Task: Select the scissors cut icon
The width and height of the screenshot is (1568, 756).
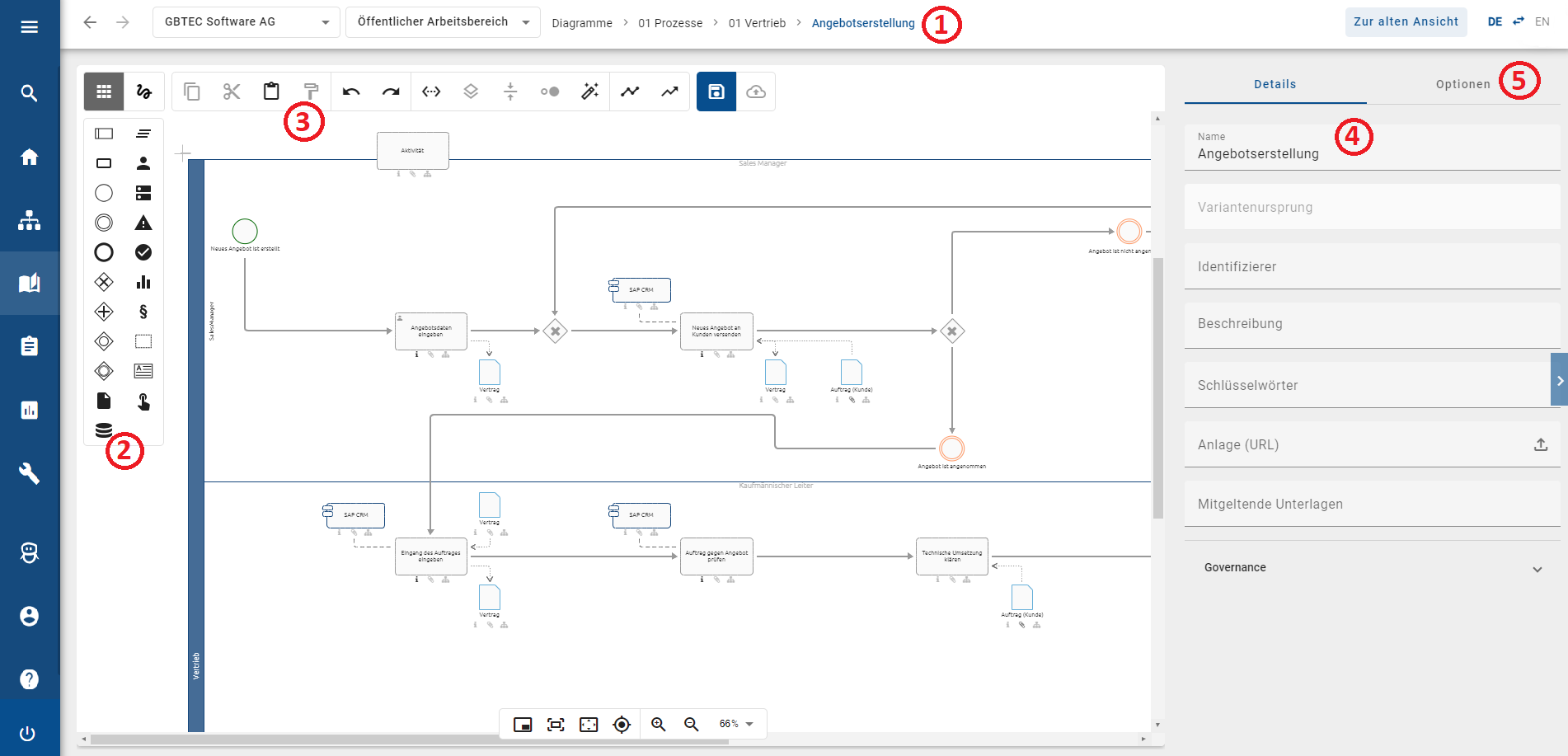Action: point(232,92)
